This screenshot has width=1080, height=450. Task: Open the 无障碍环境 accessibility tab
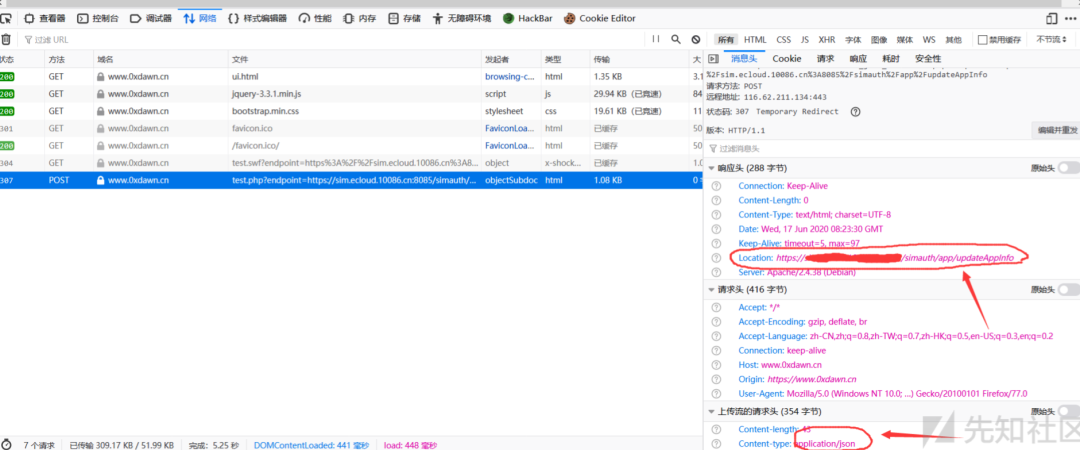coord(462,19)
